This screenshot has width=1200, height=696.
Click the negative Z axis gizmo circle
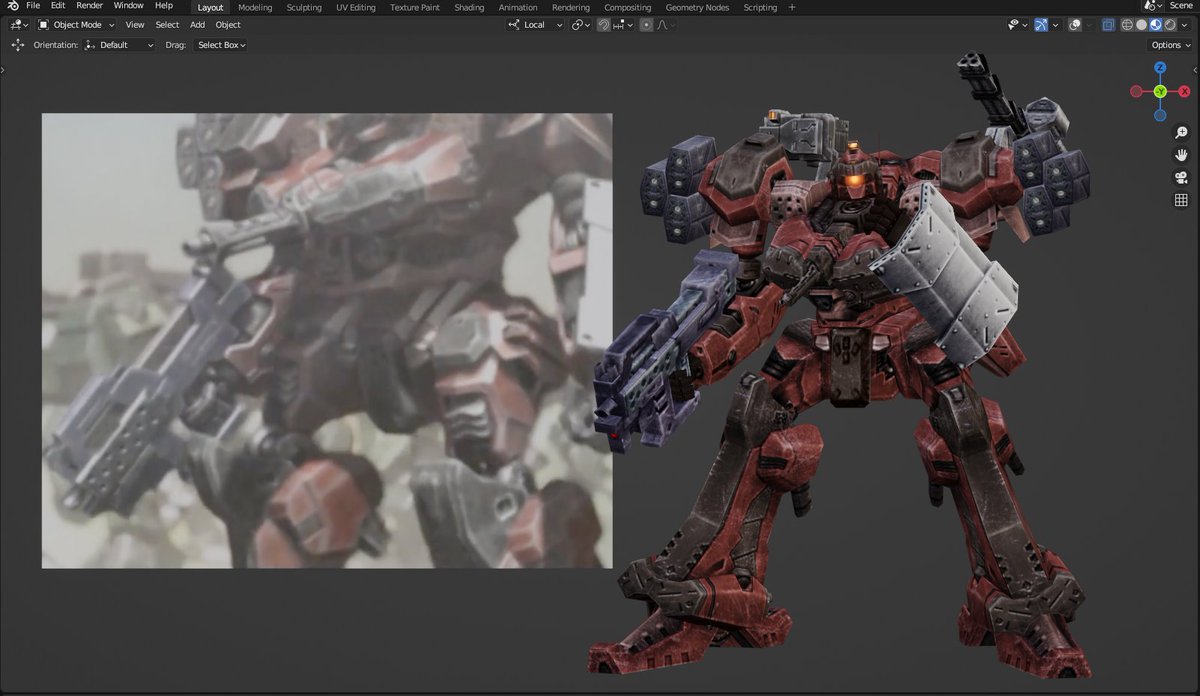pos(1160,115)
